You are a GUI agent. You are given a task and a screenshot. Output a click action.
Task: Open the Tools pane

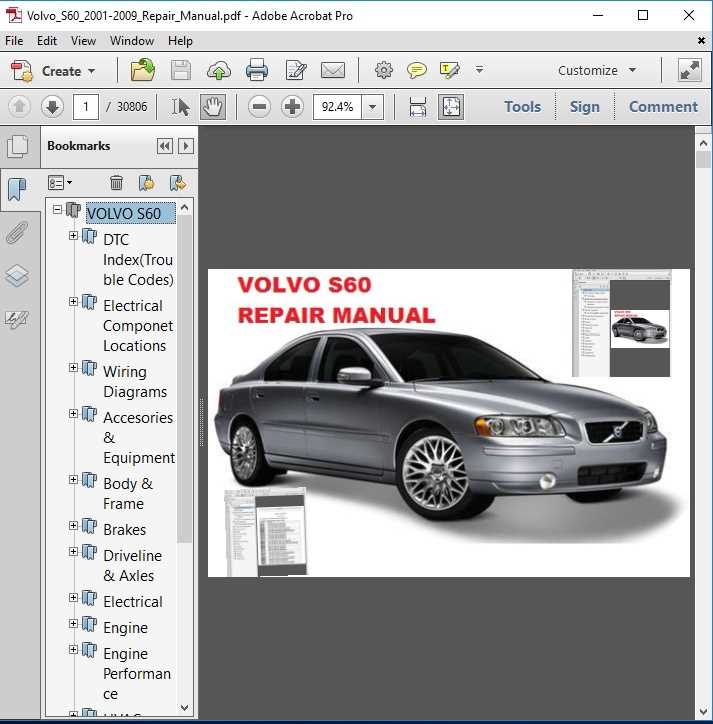[522, 107]
